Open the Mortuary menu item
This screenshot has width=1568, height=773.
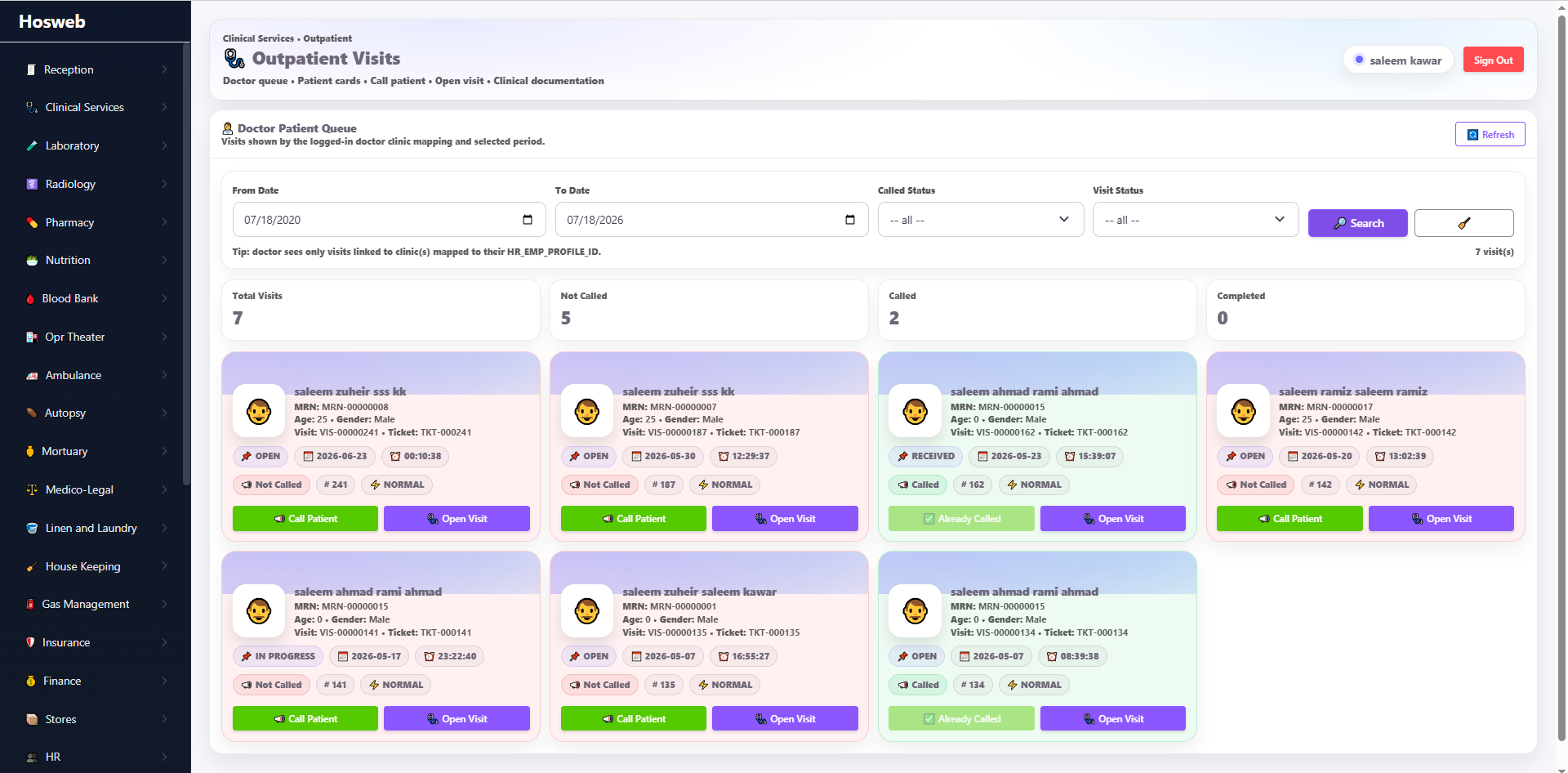tap(96, 451)
